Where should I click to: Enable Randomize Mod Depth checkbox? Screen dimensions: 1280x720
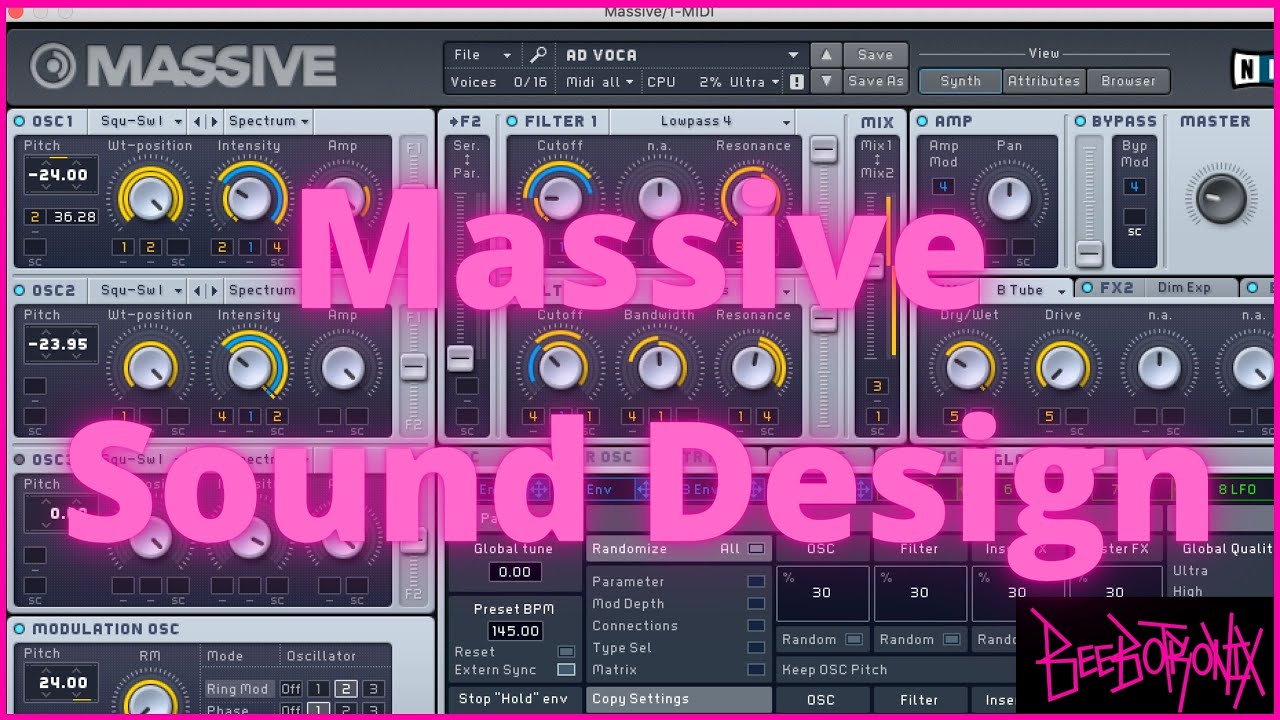click(756, 604)
